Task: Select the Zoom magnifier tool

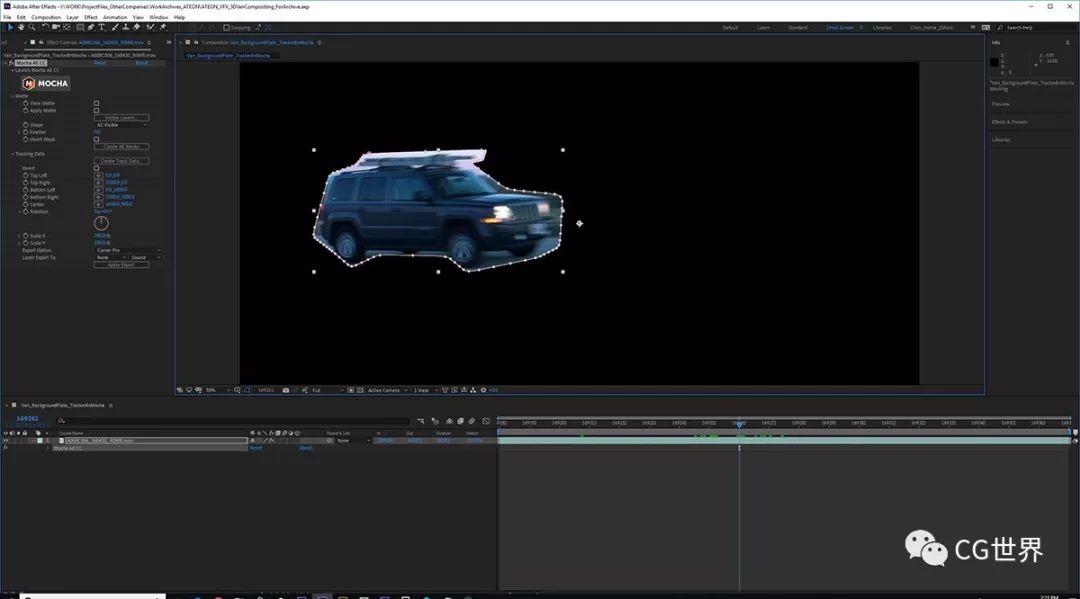Action: (x=31, y=27)
